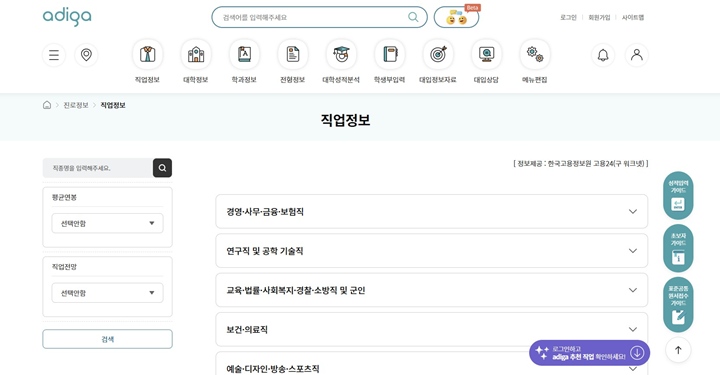
Task: Open 학과정보 book icon
Action: click(244, 54)
